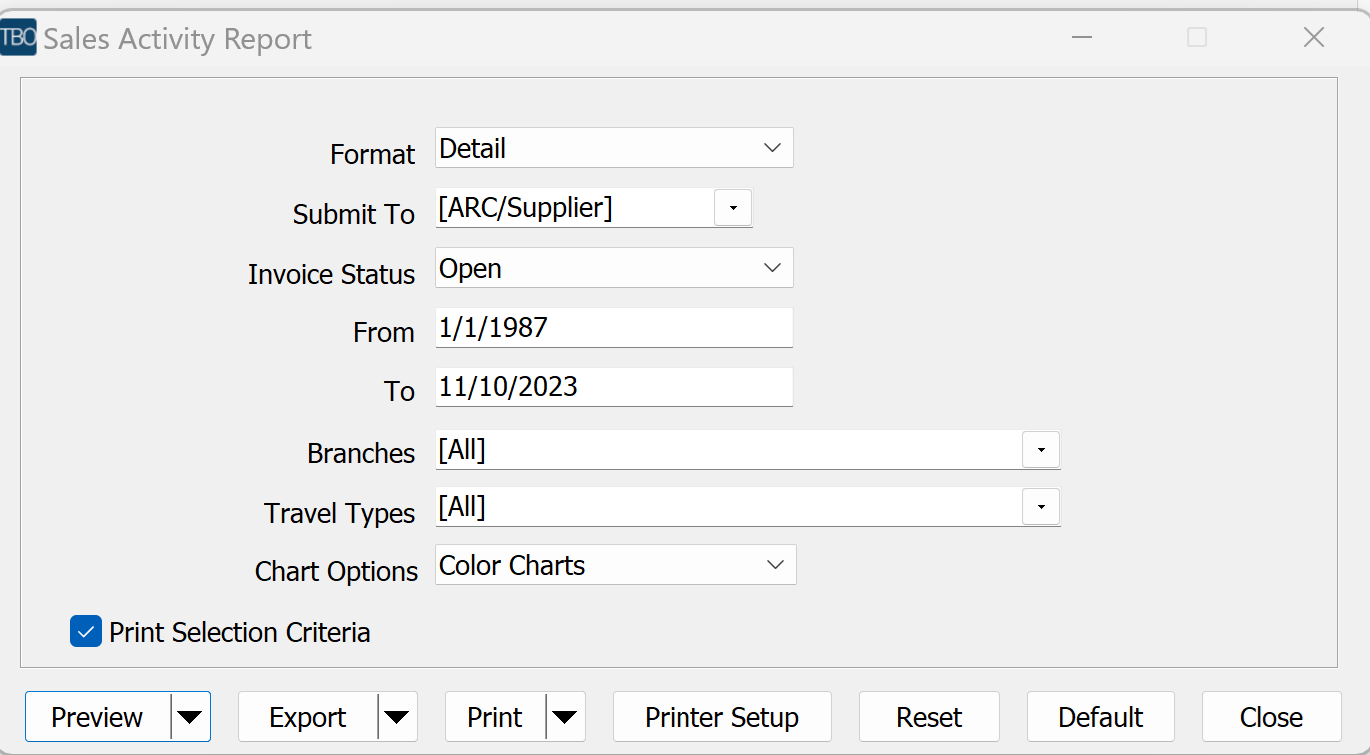Click the From date field 1/1/1987

click(614, 328)
